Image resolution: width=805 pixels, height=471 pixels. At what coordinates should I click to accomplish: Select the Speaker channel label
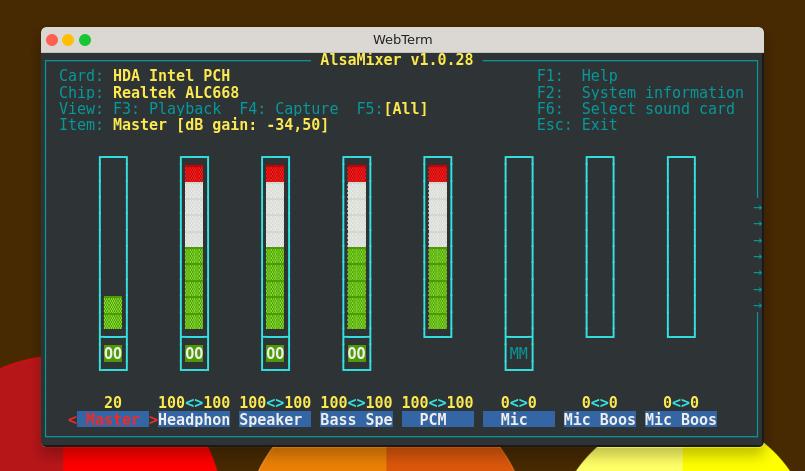pos(275,419)
